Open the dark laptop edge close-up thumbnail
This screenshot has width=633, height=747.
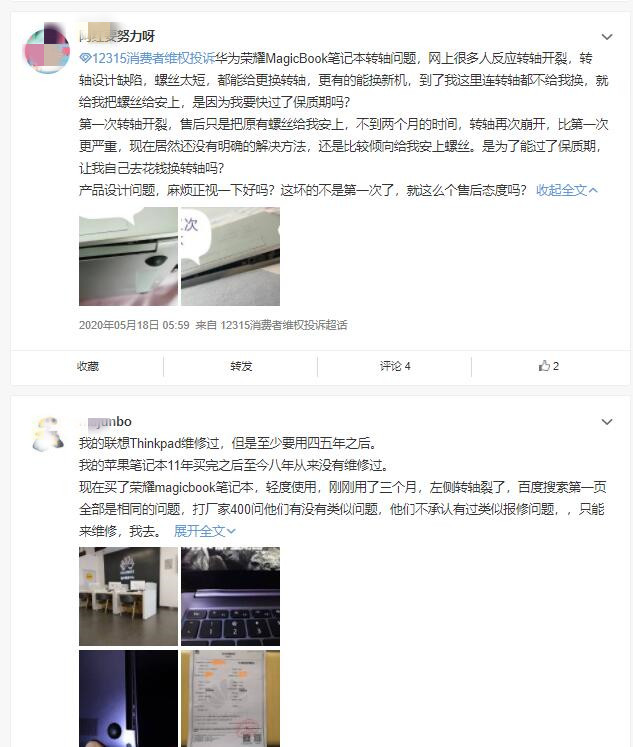[128, 698]
